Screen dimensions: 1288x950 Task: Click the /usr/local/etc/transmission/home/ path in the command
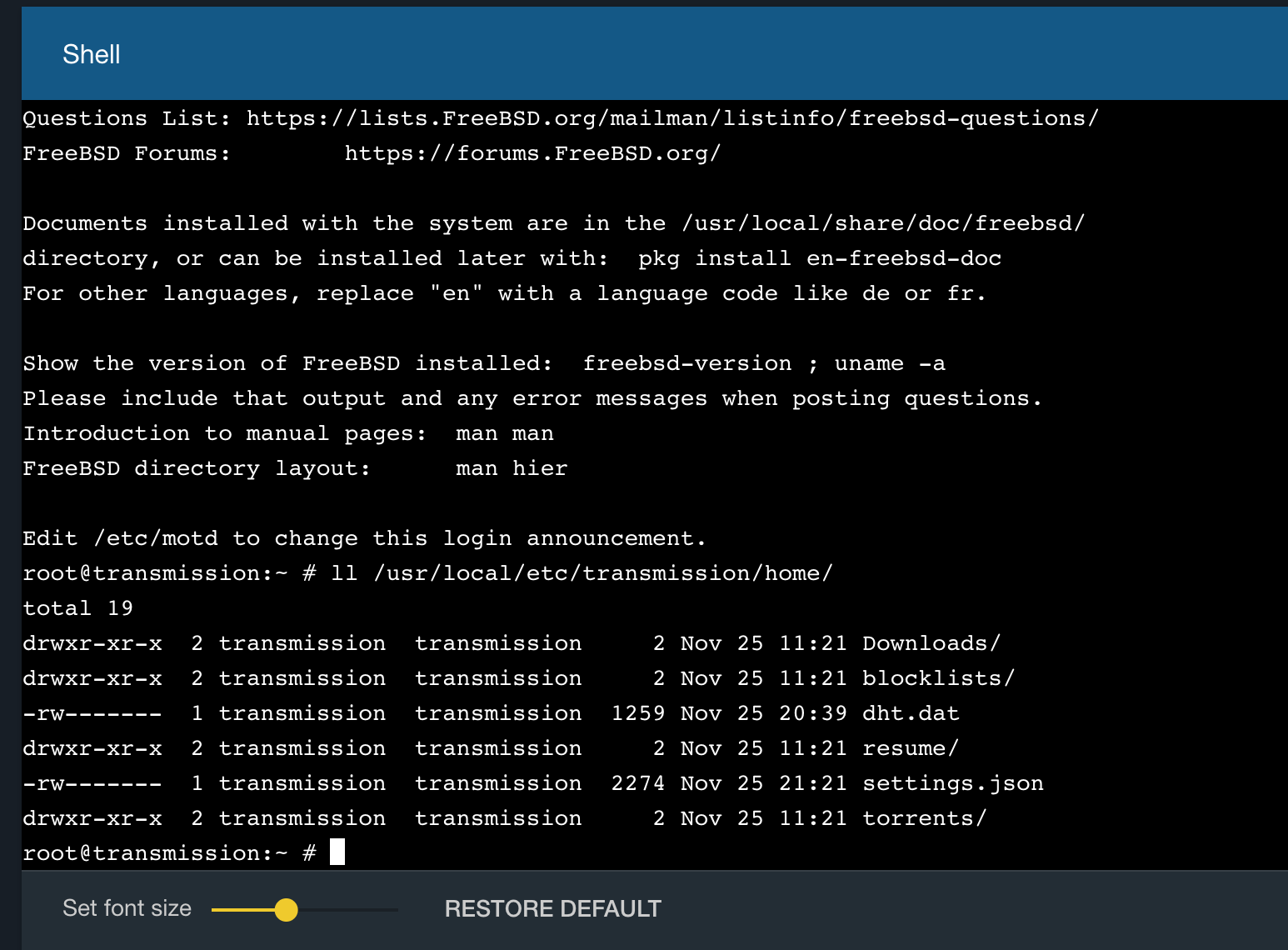[603, 573]
